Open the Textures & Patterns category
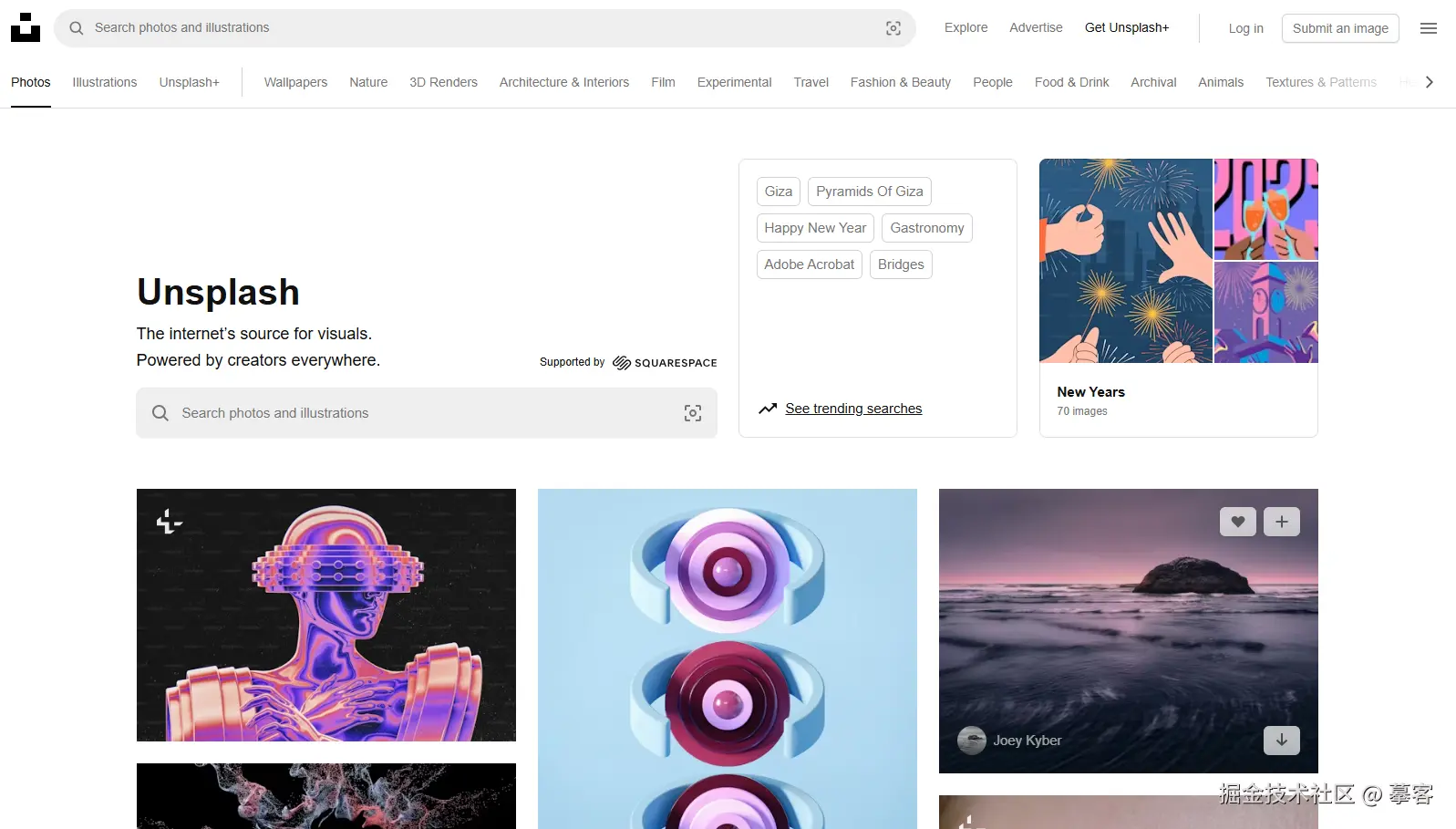 (1321, 82)
